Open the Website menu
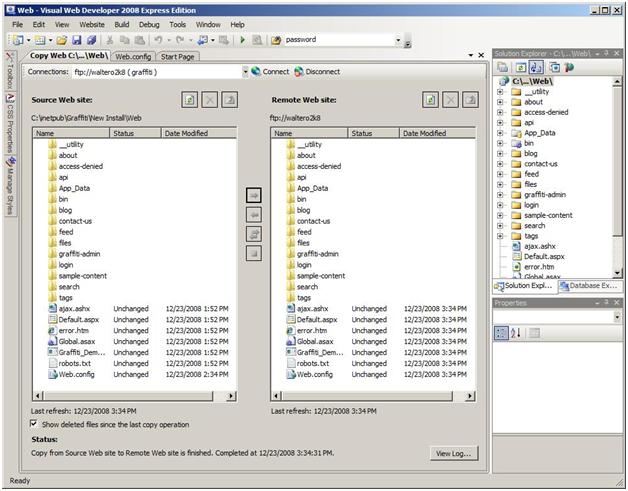The image size is (628, 491). click(92, 24)
